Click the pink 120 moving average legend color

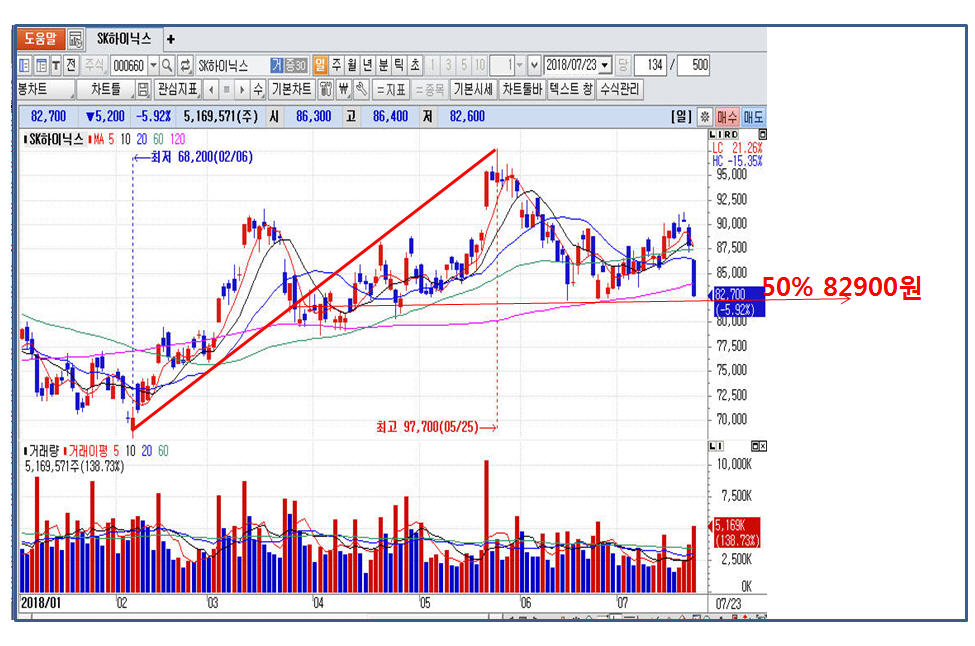coord(178,139)
